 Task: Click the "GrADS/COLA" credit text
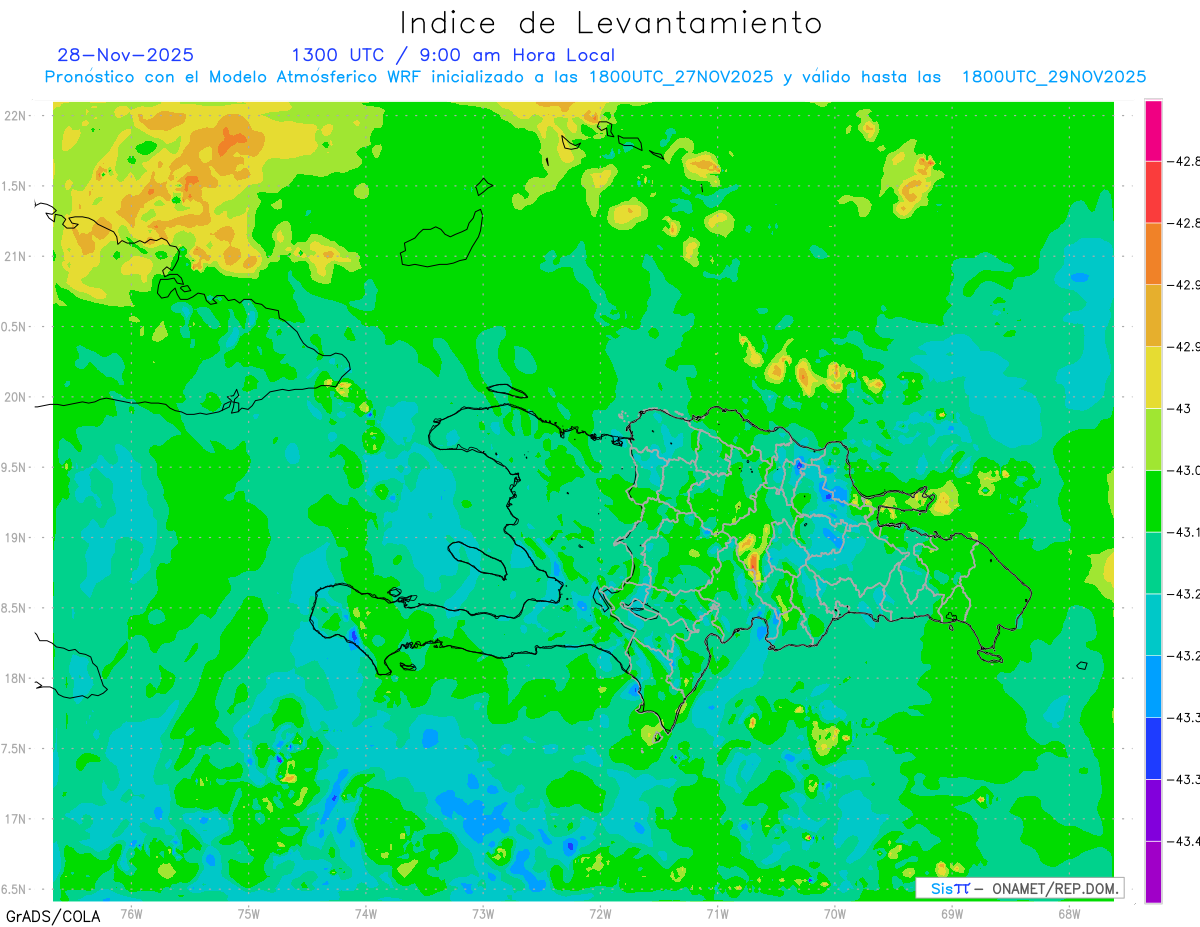coord(53,916)
